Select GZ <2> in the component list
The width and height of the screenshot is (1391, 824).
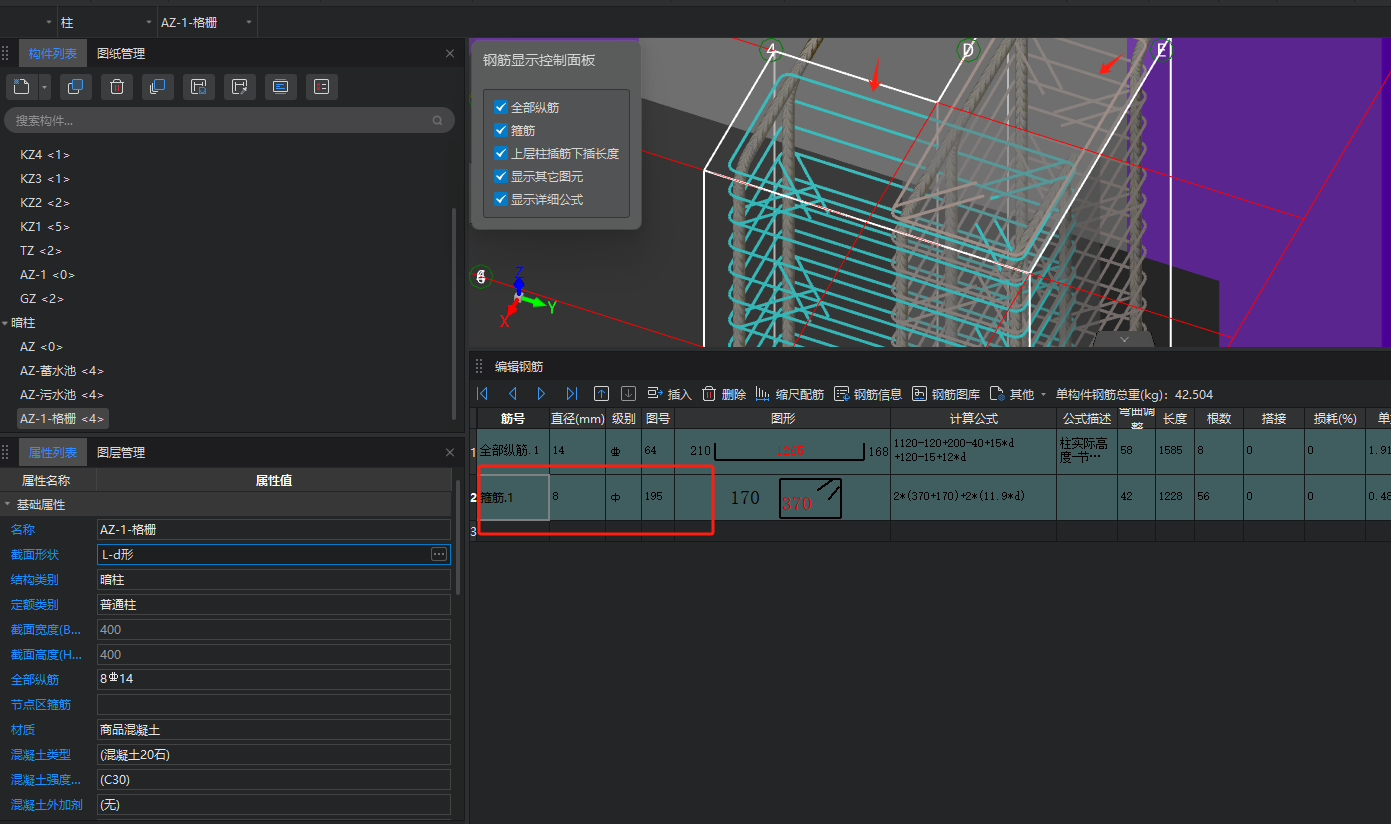coord(42,299)
